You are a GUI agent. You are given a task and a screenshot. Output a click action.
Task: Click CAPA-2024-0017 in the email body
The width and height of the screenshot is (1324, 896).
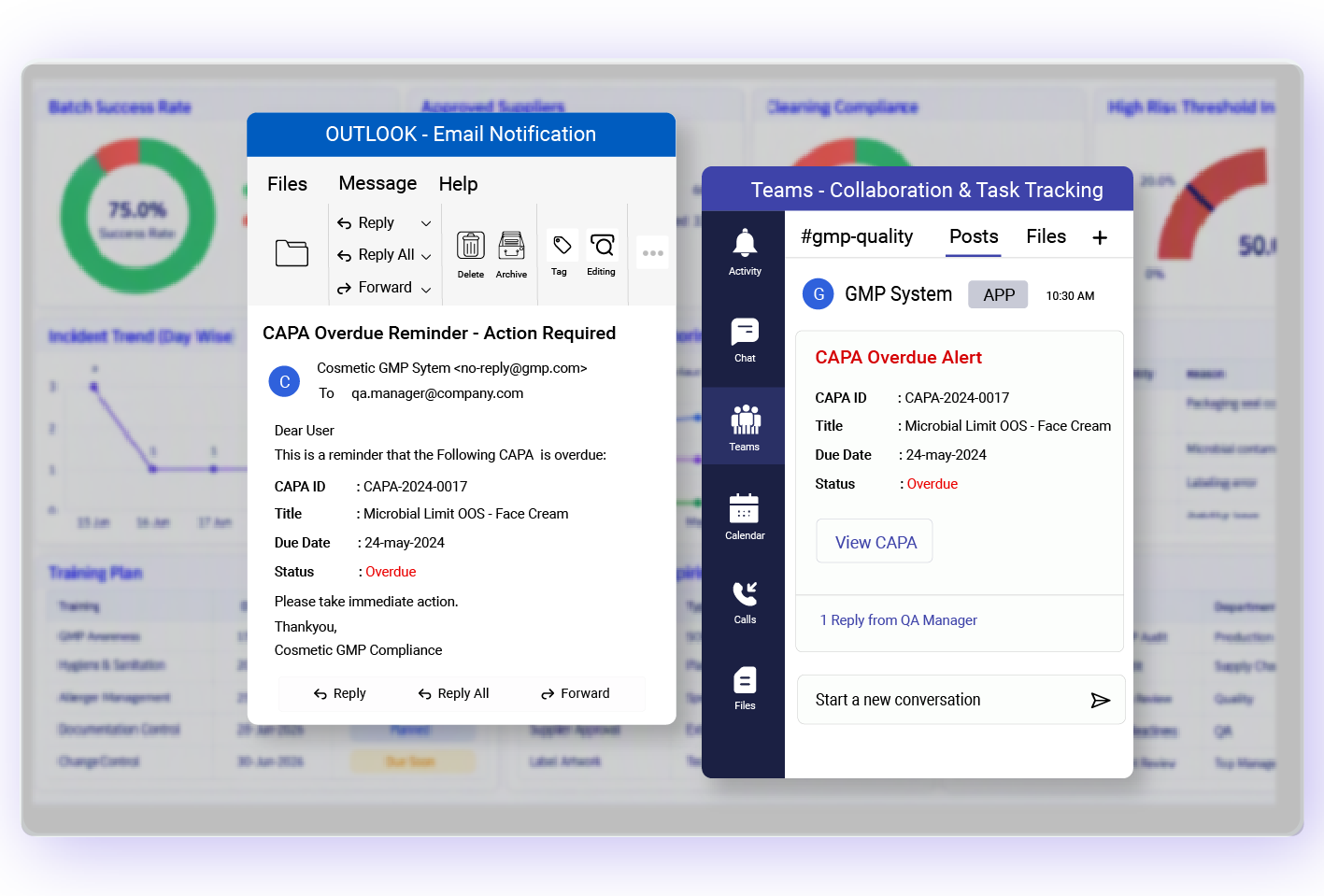pyautogui.click(x=415, y=487)
